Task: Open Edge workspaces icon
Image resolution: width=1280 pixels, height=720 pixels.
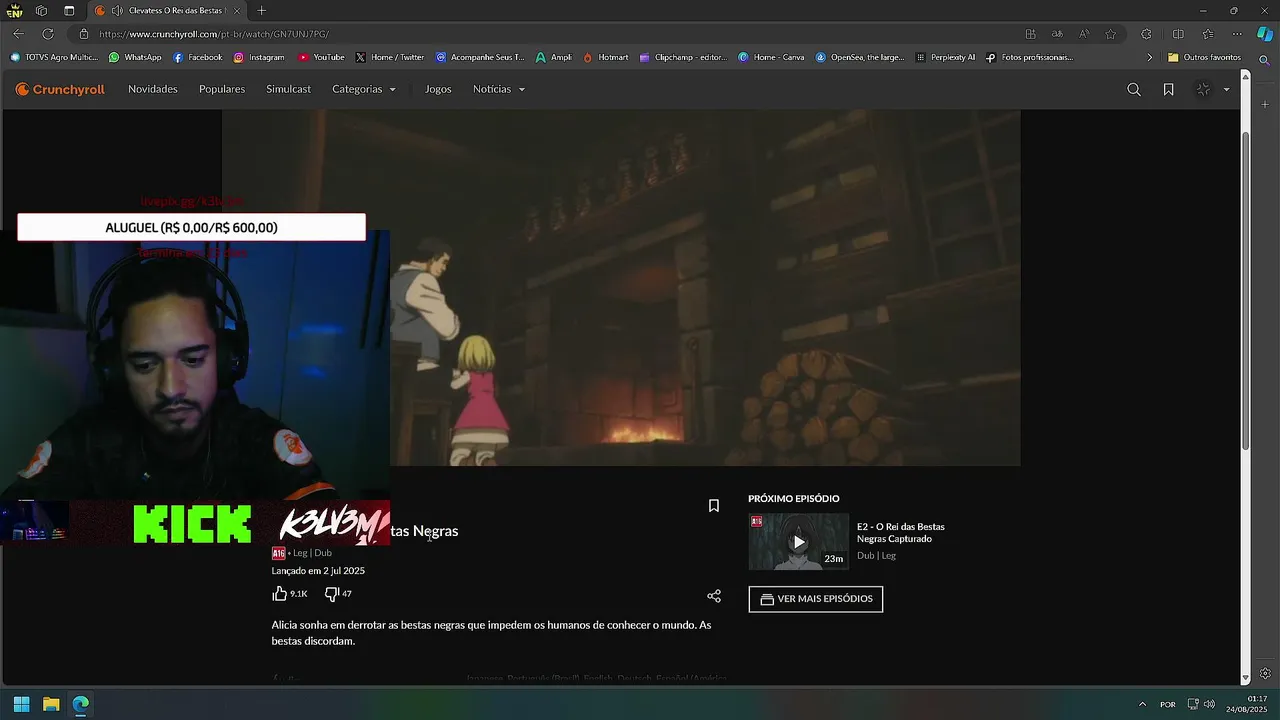Action: 41,11
